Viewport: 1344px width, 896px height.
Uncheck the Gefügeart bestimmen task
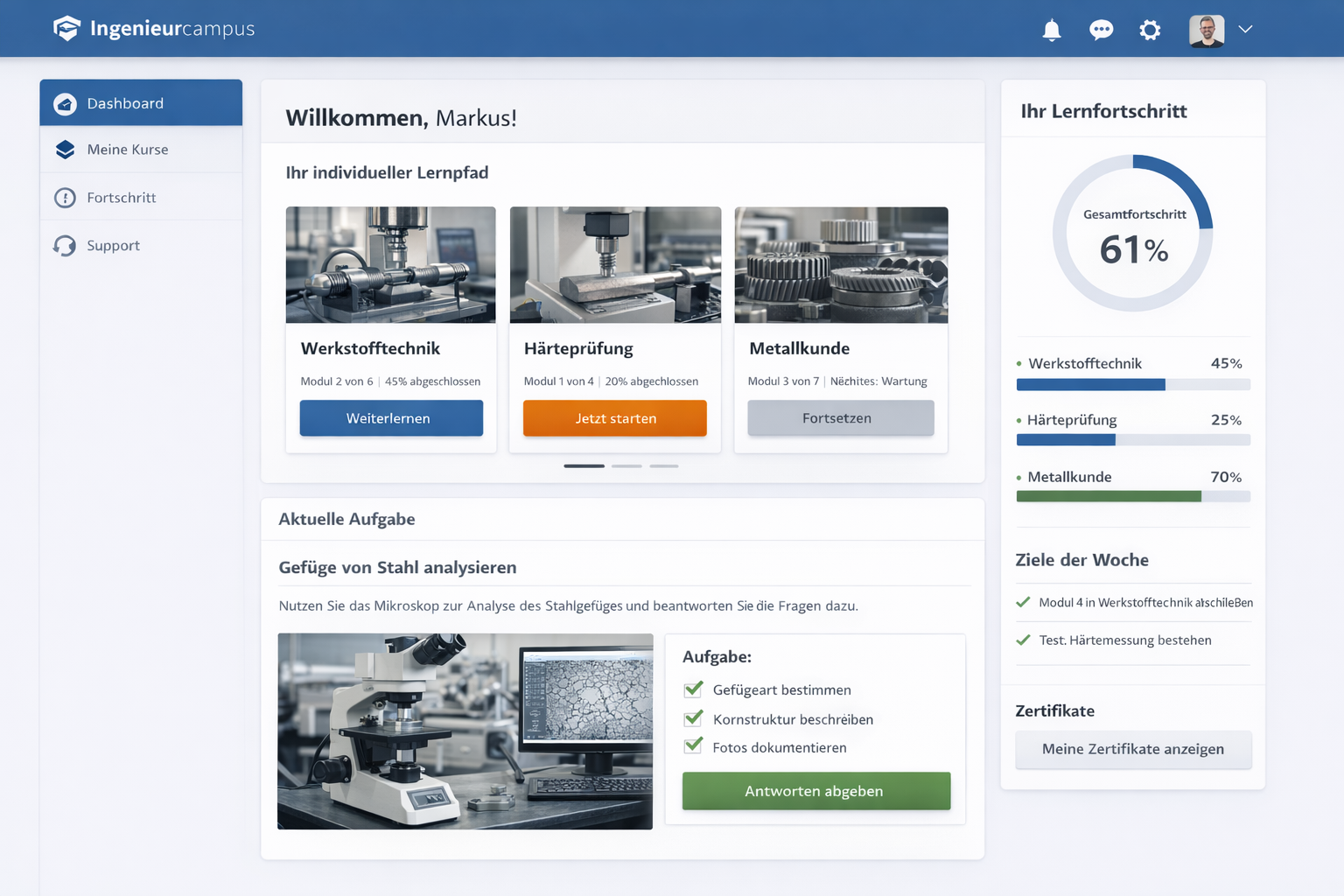coord(693,689)
